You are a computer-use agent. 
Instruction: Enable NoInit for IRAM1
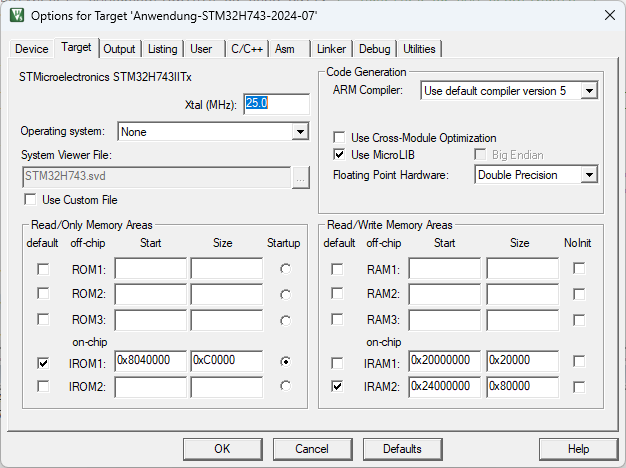[x=579, y=361]
